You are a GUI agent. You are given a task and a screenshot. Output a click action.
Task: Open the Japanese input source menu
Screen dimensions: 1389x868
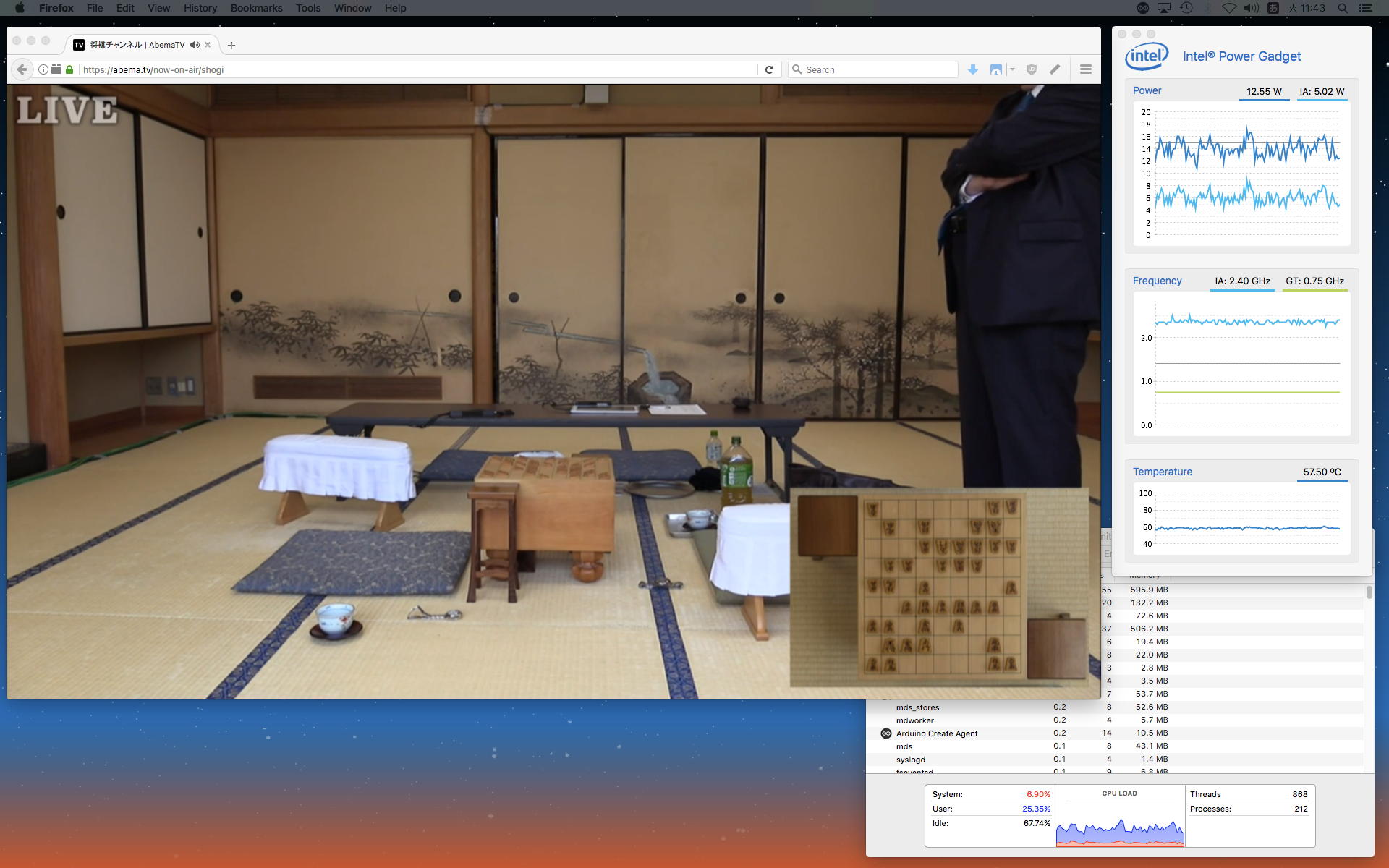[1273, 8]
